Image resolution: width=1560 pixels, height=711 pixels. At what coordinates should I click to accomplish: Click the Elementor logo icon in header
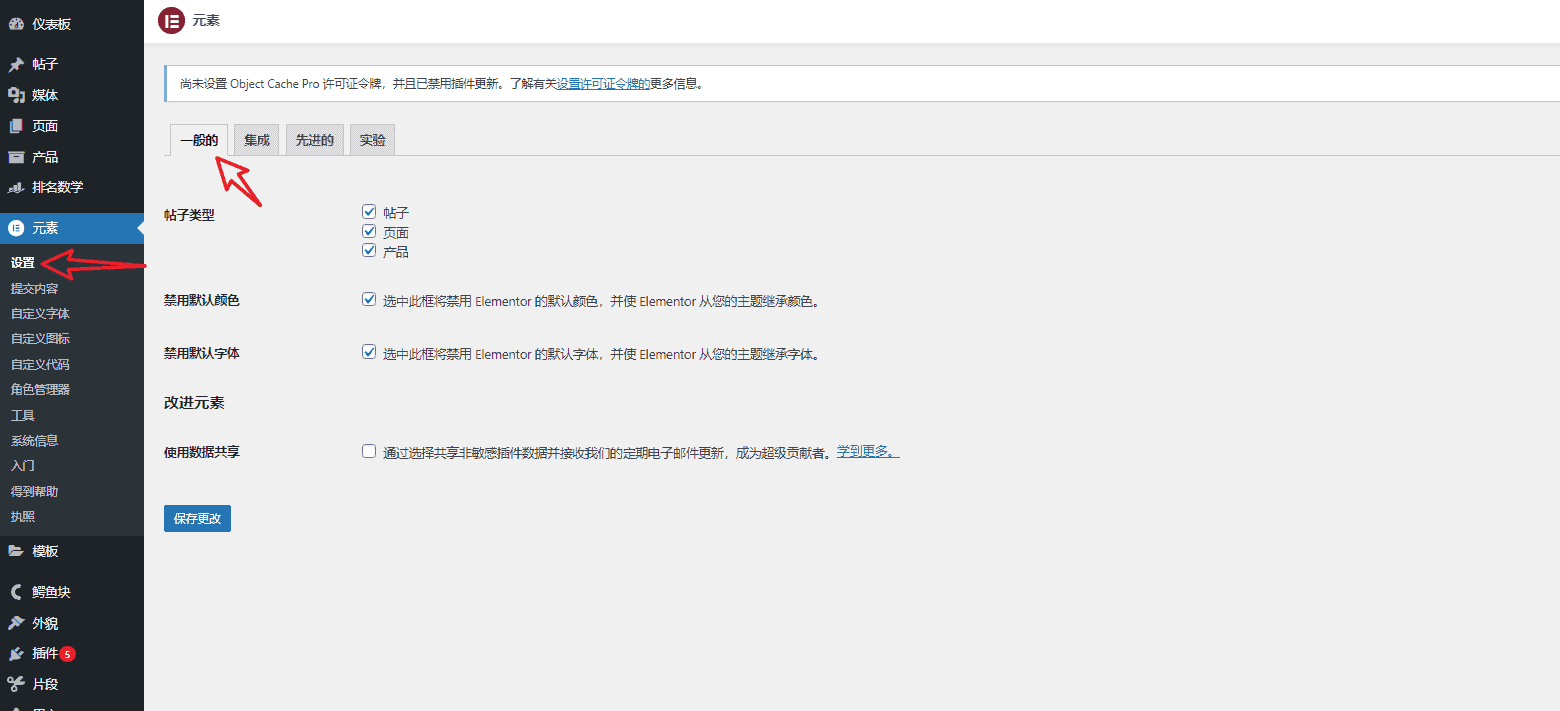pyautogui.click(x=171, y=20)
